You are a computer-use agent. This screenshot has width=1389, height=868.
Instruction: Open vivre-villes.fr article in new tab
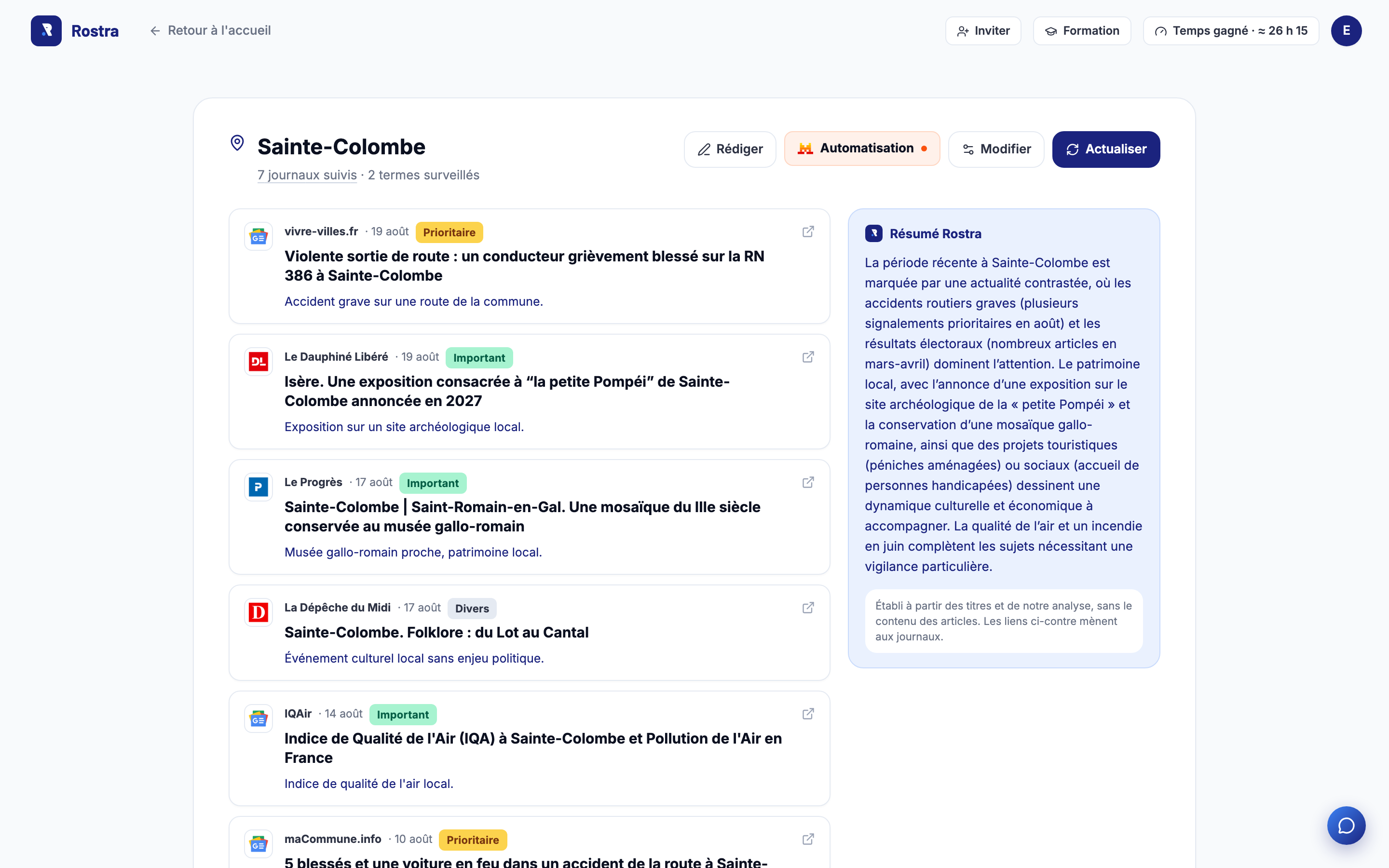click(807, 232)
